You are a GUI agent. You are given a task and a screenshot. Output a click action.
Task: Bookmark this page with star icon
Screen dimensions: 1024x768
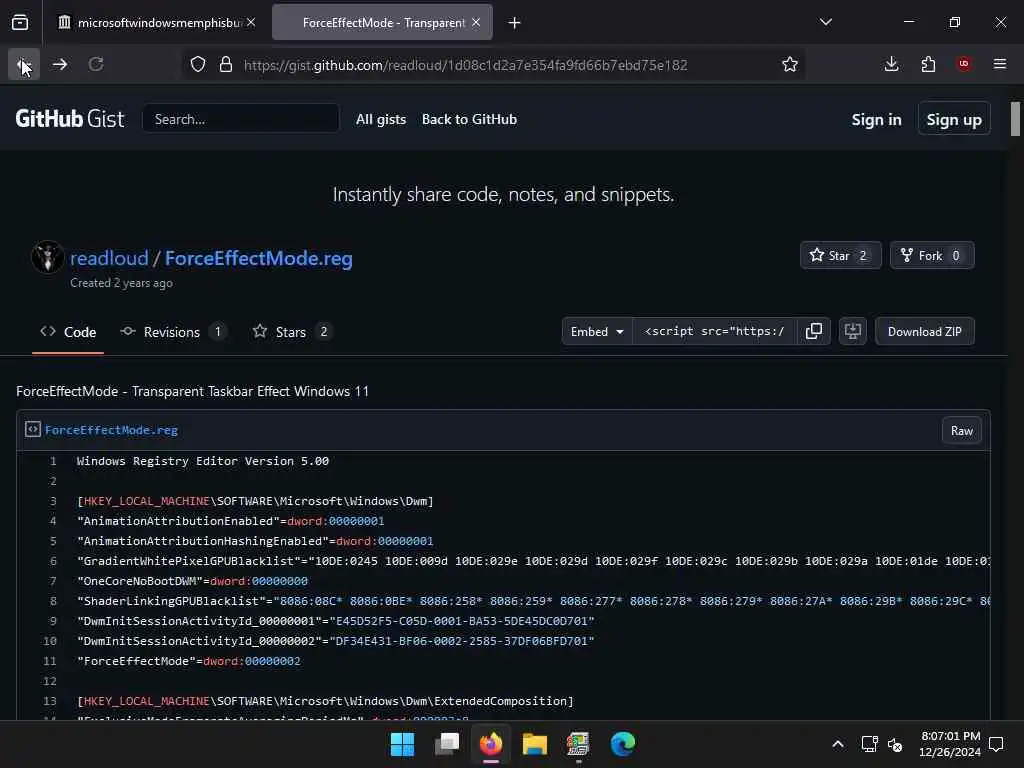pyautogui.click(x=790, y=64)
